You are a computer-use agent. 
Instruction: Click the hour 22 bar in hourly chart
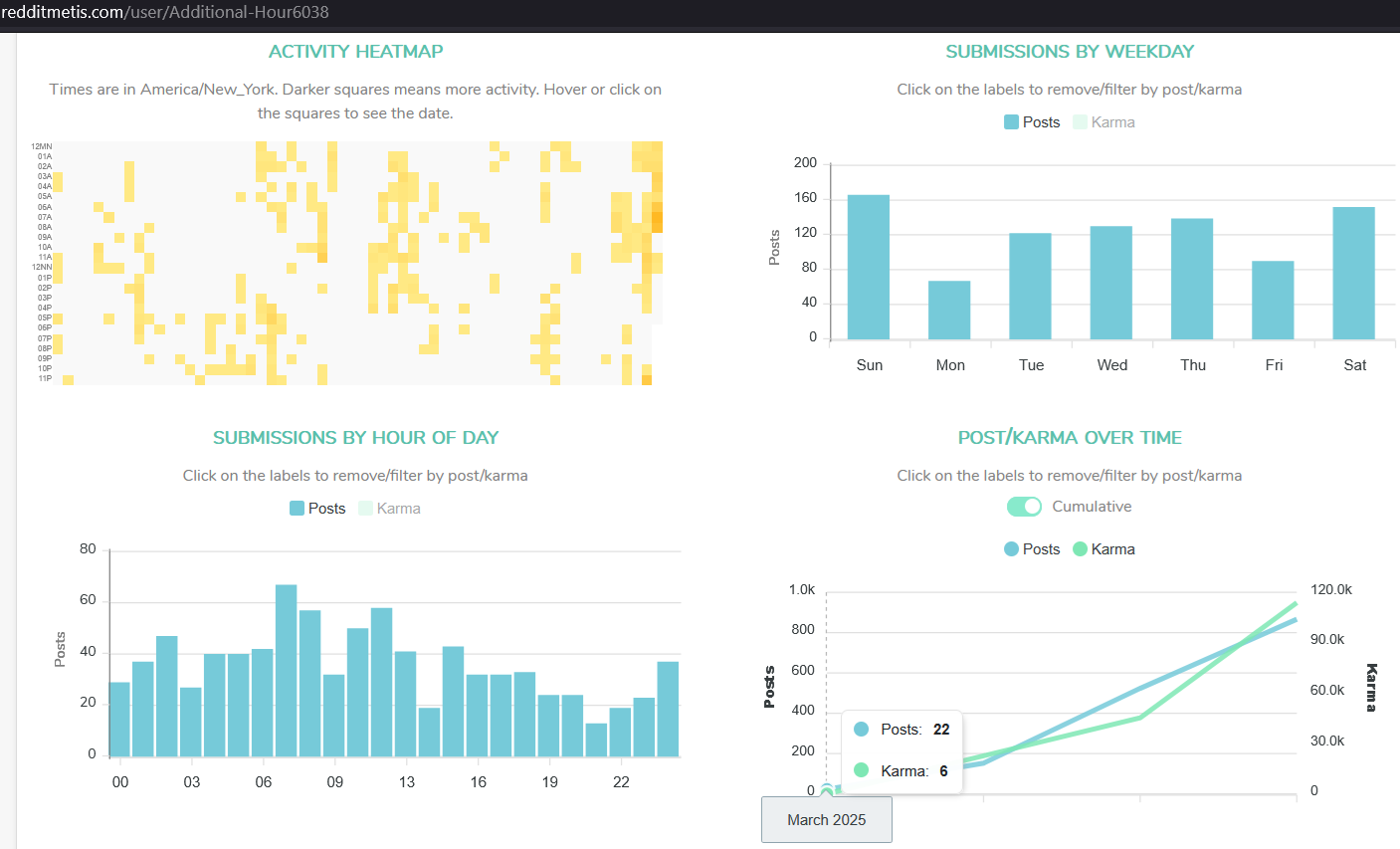[x=621, y=733]
